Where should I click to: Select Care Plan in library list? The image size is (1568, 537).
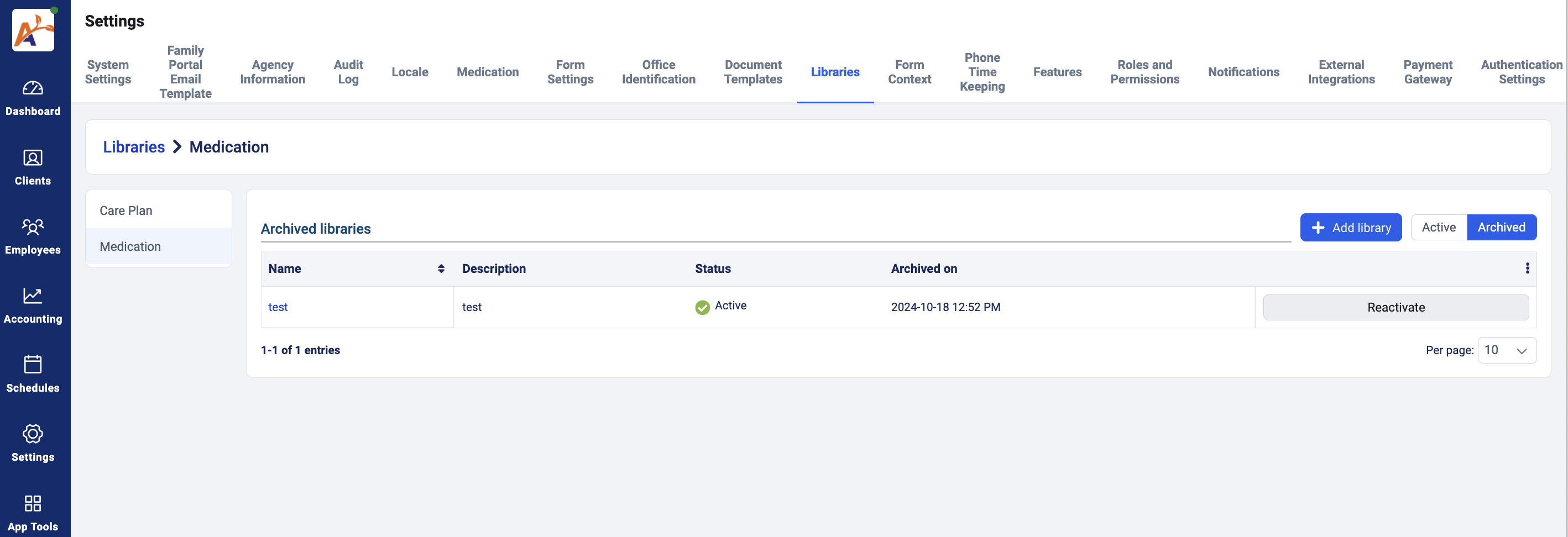126,210
